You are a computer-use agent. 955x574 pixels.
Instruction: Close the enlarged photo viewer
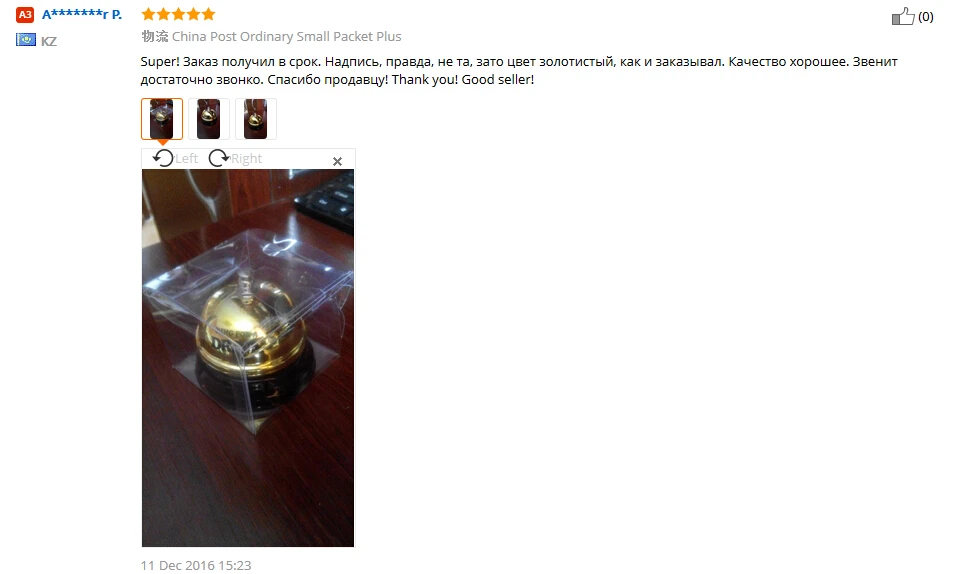pyautogui.click(x=337, y=161)
